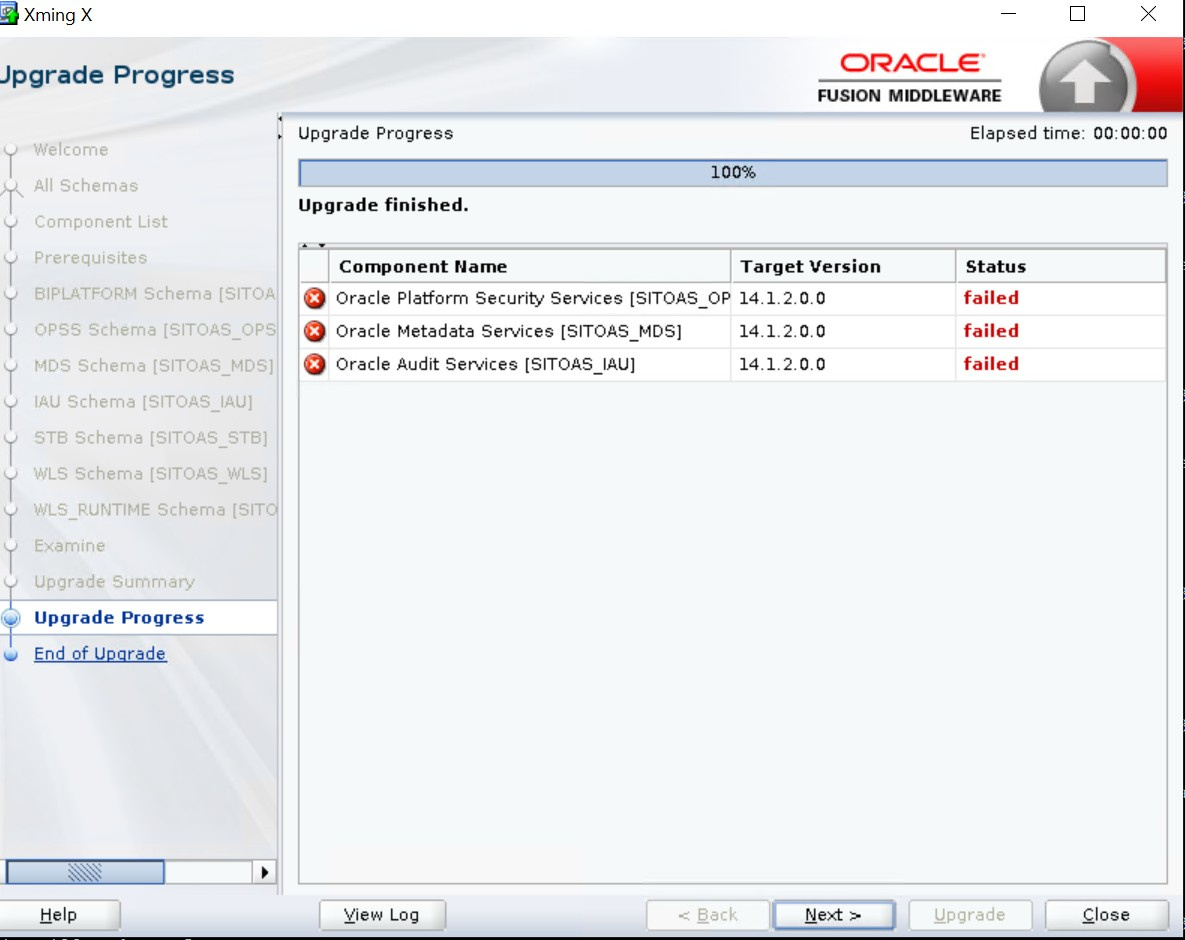Sort by Status column header
This screenshot has width=1185, height=940.
click(x=1061, y=267)
